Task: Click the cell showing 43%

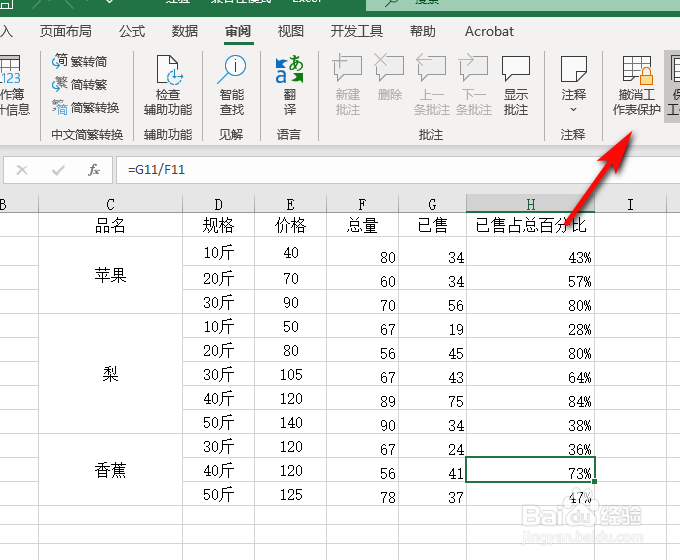Action: pos(530,252)
